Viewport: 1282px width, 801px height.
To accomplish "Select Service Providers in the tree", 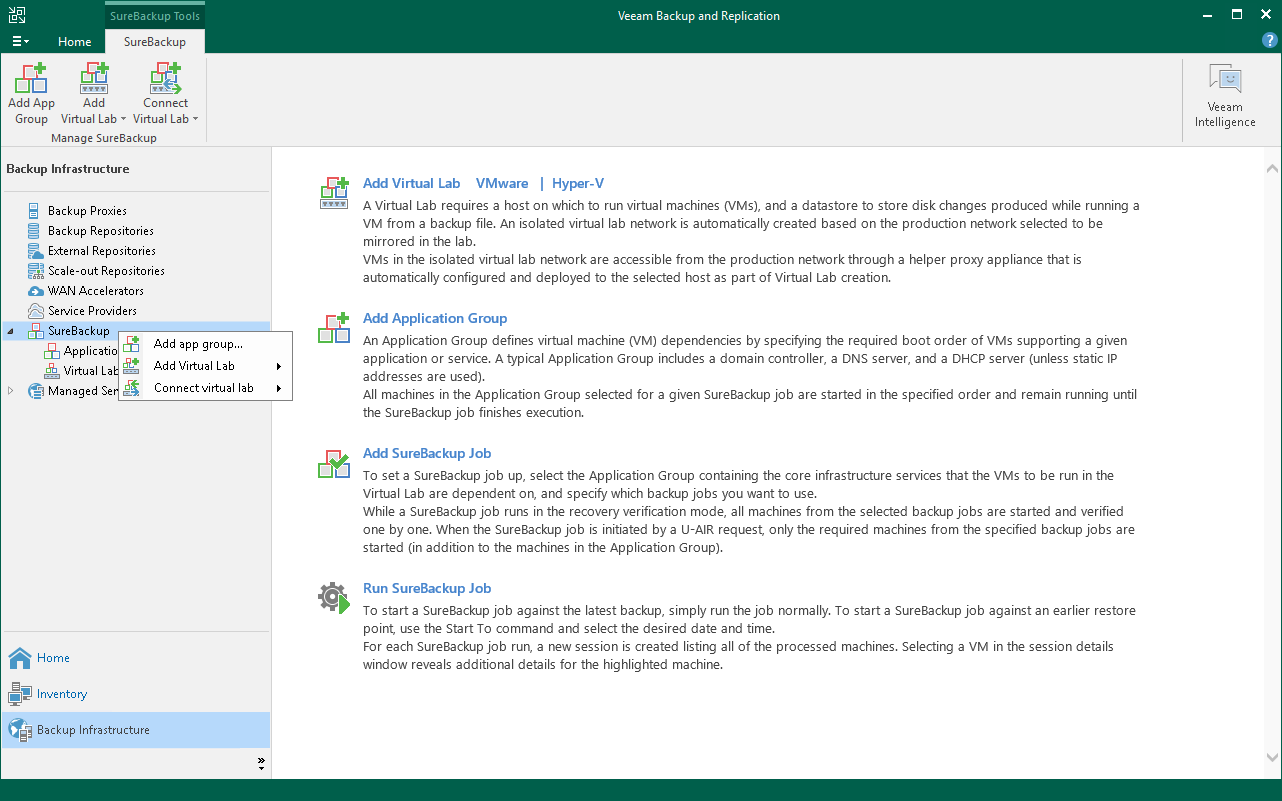I will (x=93, y=311).
